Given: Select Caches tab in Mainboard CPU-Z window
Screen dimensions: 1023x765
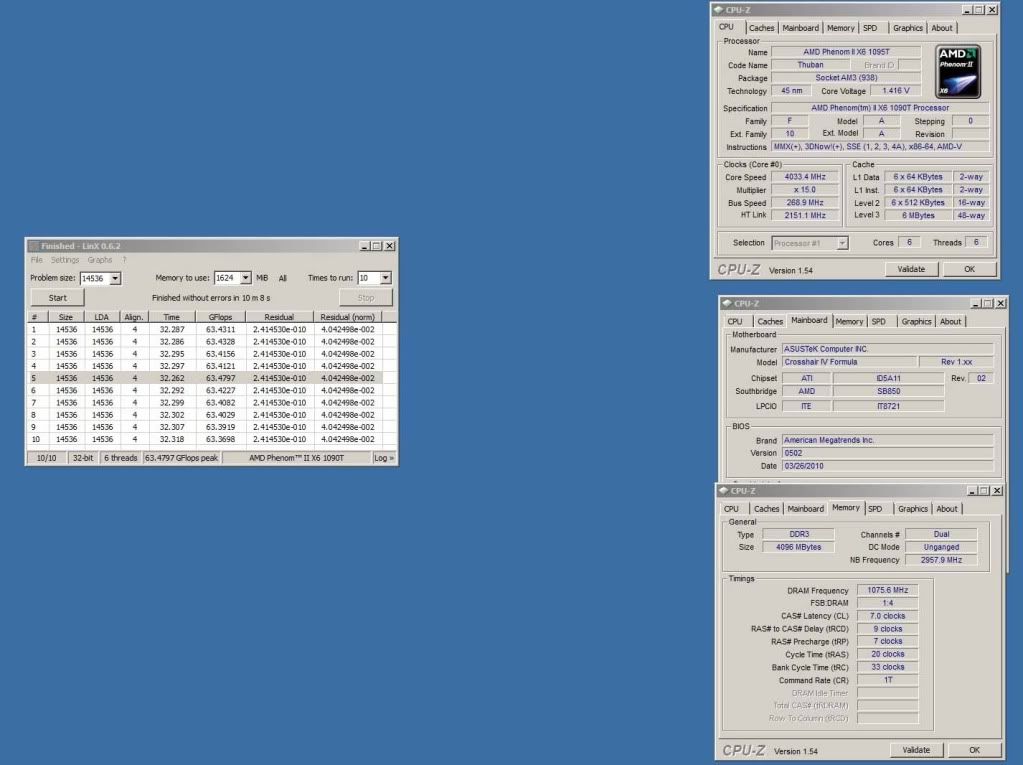Looking at the screenshot, I should tap(770, 322).
